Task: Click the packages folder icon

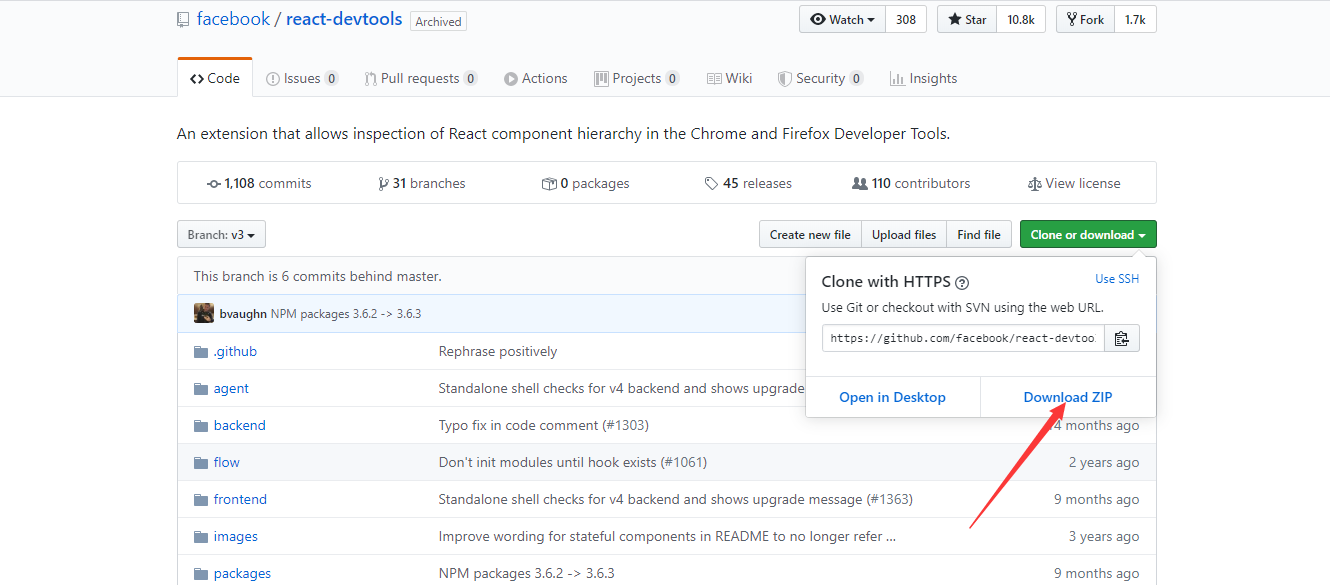Action: click(x=200, y=574)
